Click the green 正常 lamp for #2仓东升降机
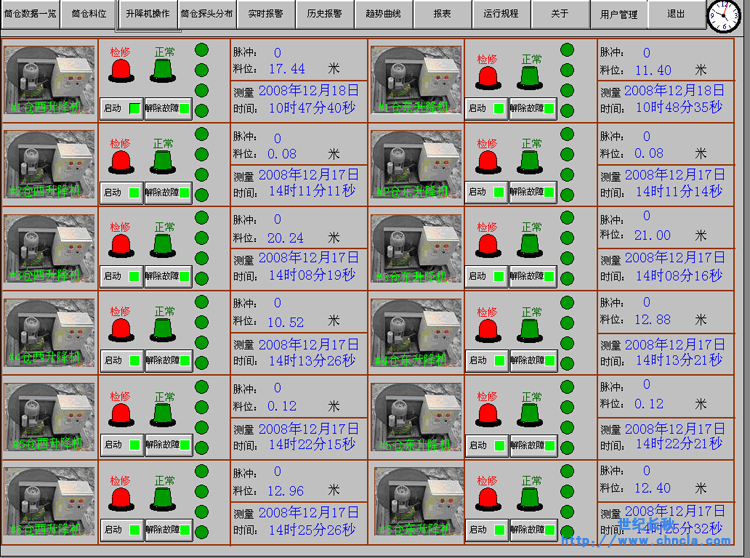 [530, 163]
